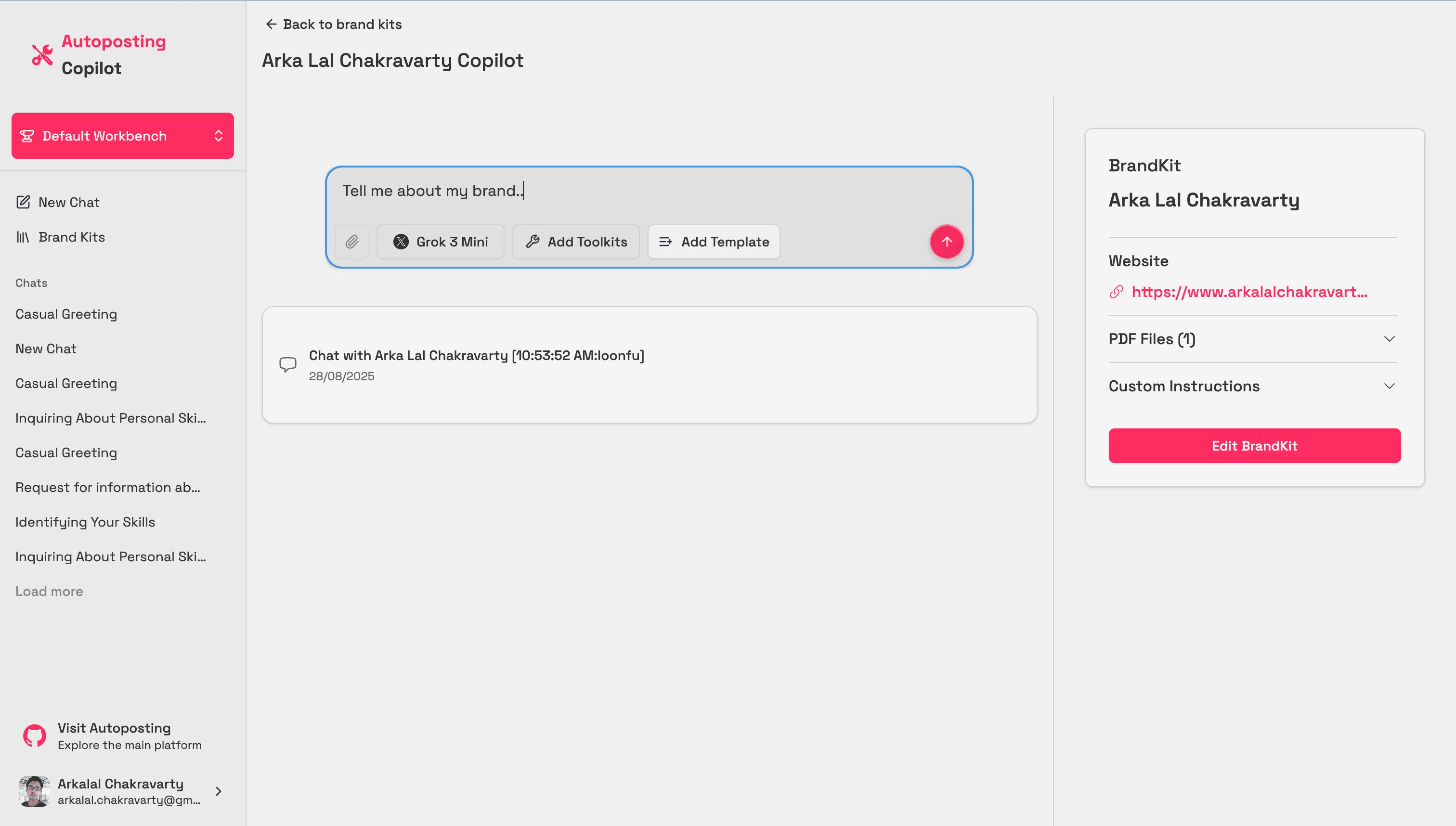The width and height of the screenshot is (1456, 826).
Task: Open the arkalalchakravarty website link
Action: [1249, 292]
